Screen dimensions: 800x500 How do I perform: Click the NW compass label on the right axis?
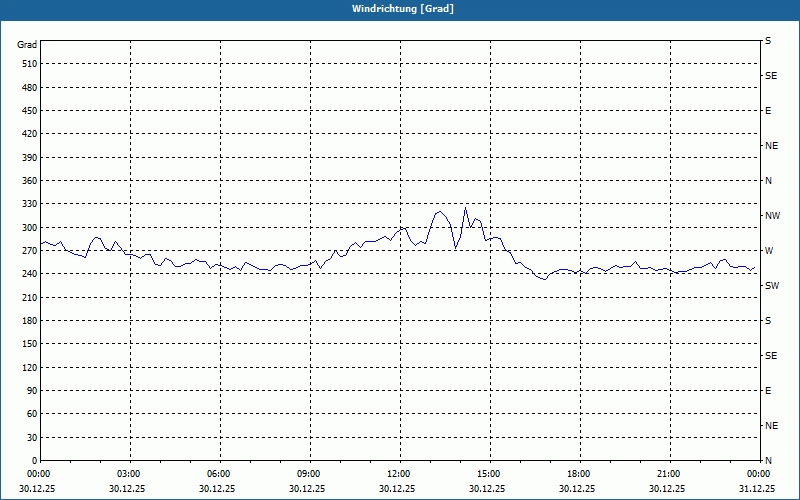click(772, 216)
